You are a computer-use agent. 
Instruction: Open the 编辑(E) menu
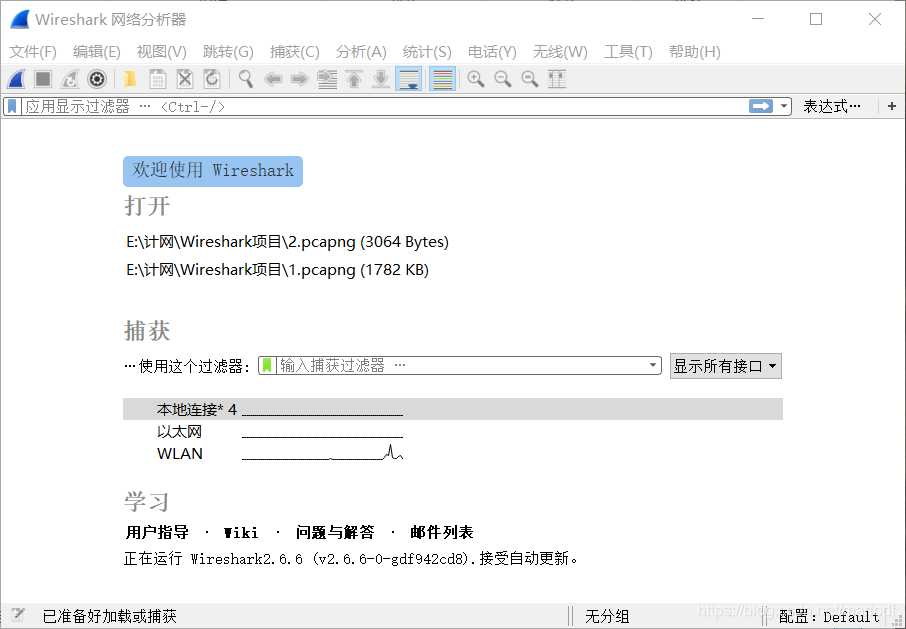[96, 52]
